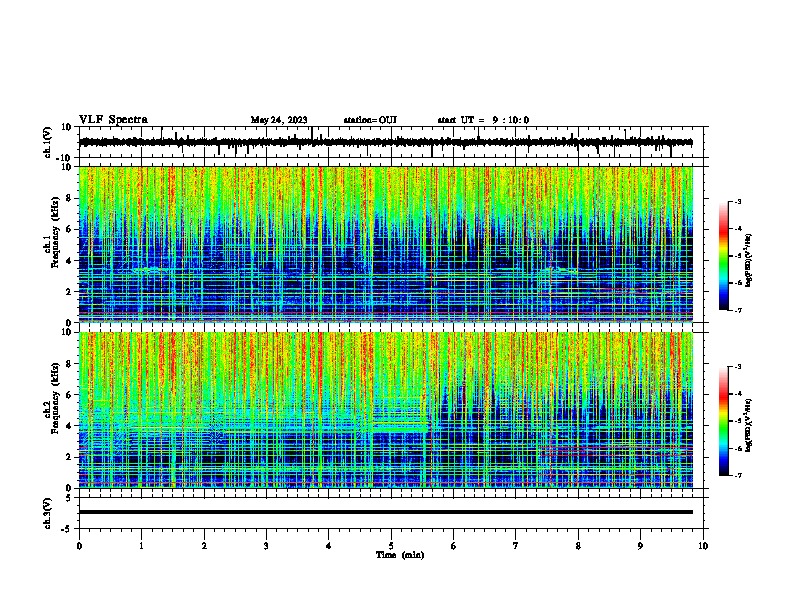
Task: Click the time axis tick label '7'
Action: [516, 546]
